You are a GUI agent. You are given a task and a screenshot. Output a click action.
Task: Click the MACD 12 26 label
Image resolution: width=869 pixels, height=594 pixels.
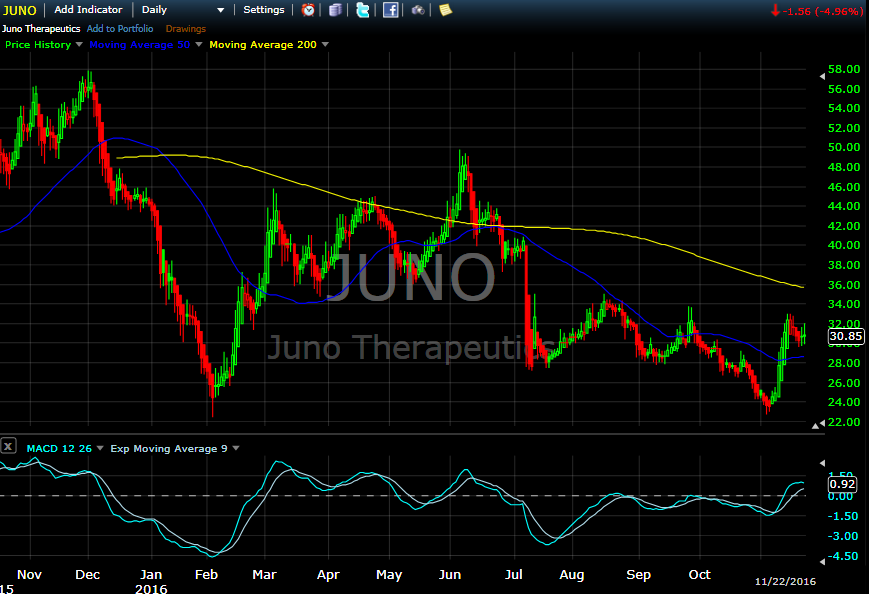click(x=59, y=449)
